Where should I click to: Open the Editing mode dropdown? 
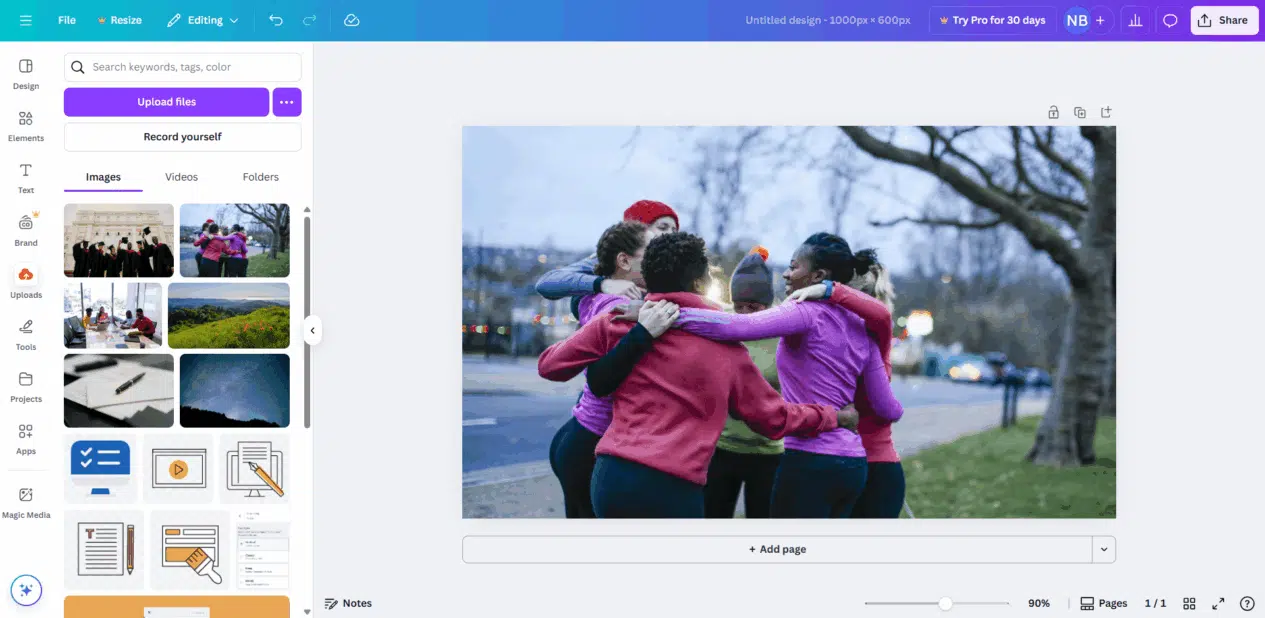pos(203,19)
